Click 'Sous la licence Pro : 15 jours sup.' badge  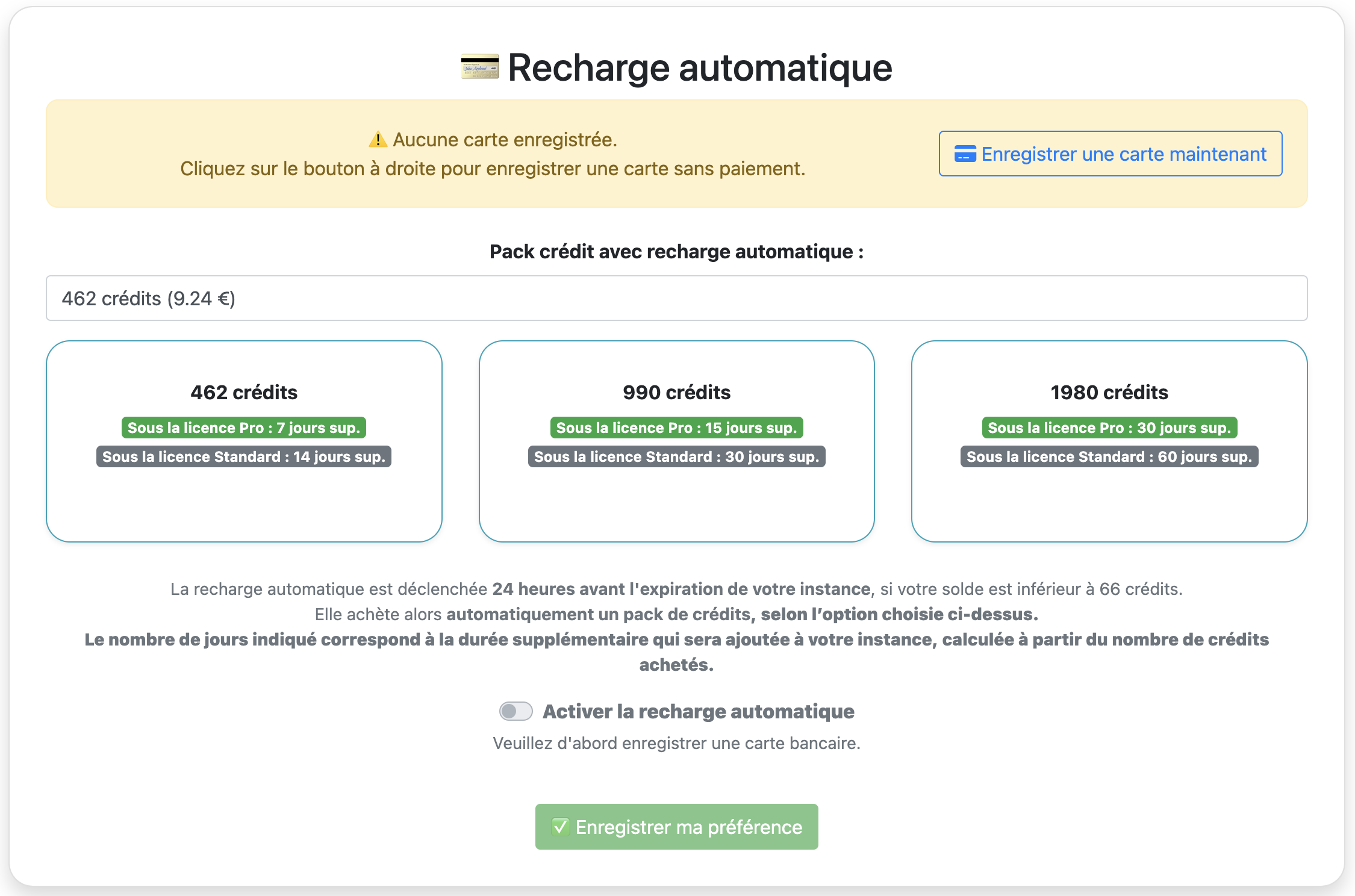coord(677,428)
